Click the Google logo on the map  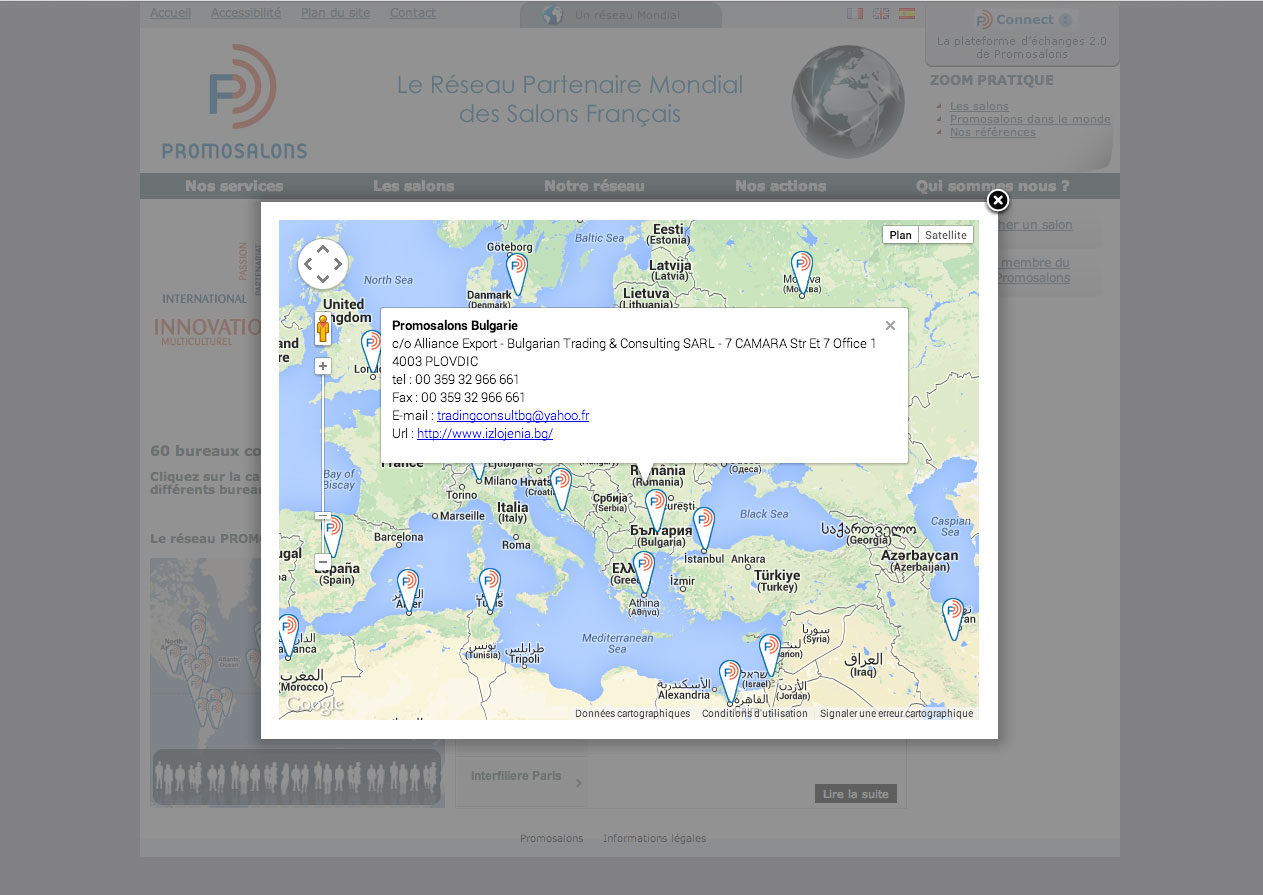click(315, 705)
